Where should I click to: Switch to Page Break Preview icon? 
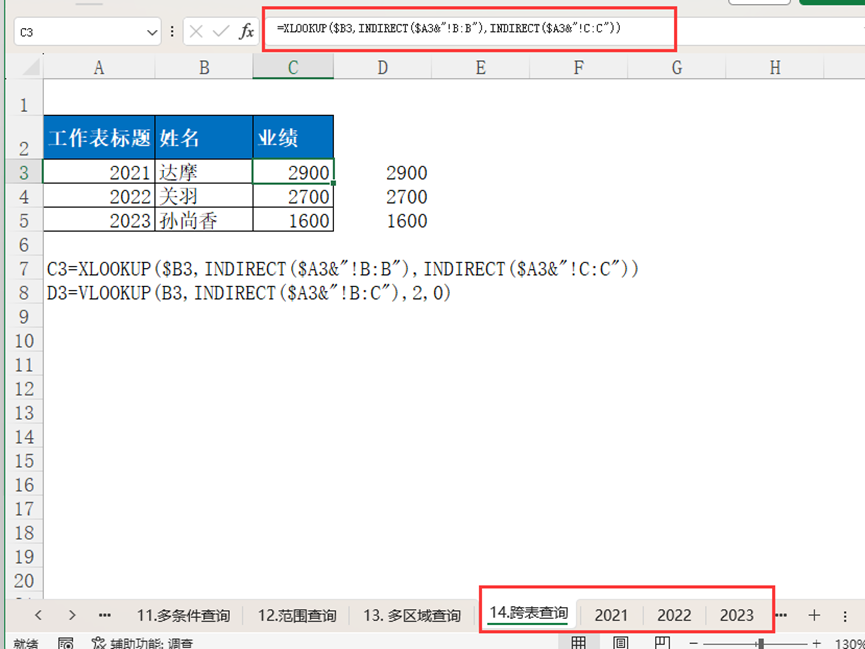(662, 643)
